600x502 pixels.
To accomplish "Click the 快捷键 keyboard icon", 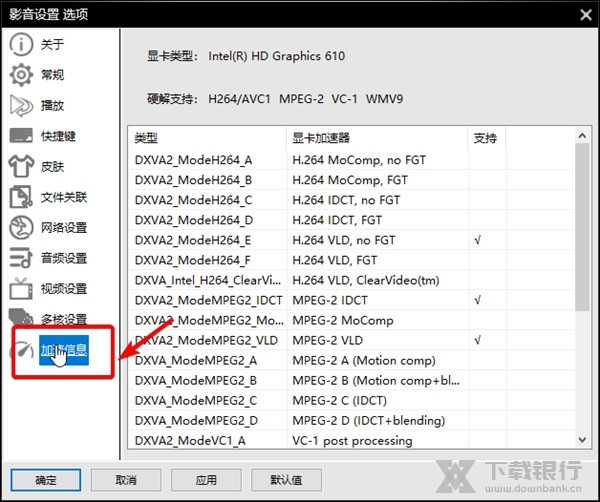I will [21, 136].
